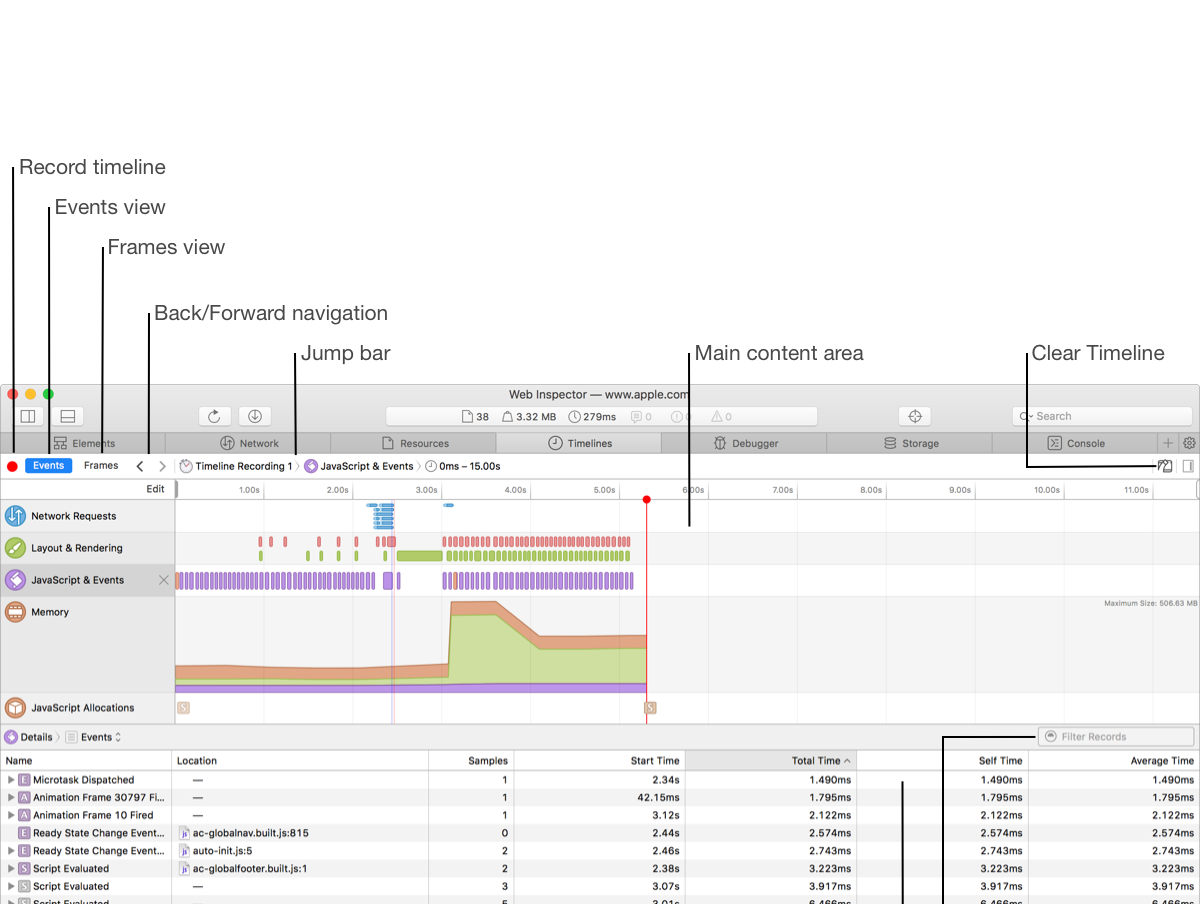
Task: Expand Animation Frame 10 Fired row
Action: click(x=11, y=815)
